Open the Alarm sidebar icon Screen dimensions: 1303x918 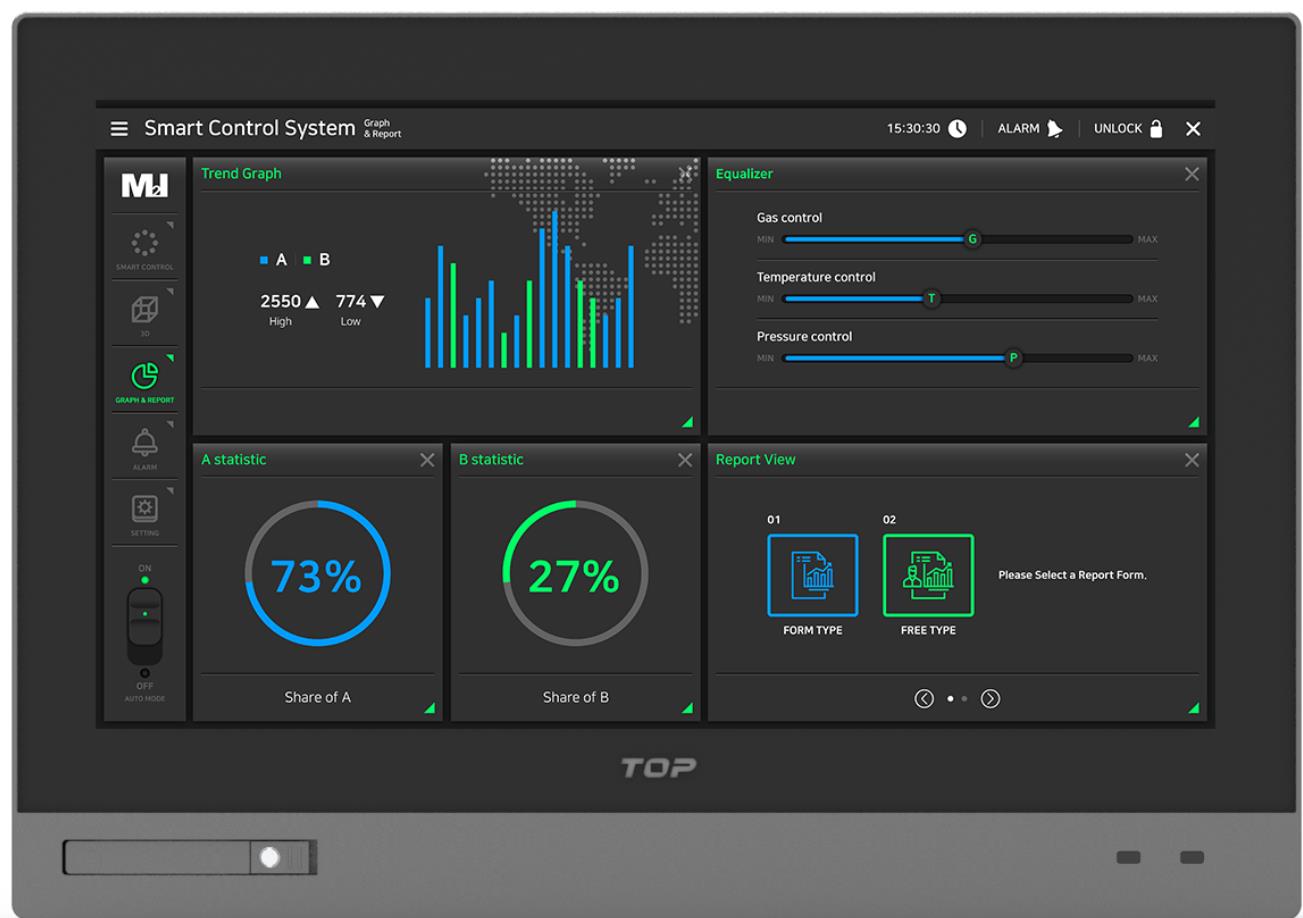145,443
